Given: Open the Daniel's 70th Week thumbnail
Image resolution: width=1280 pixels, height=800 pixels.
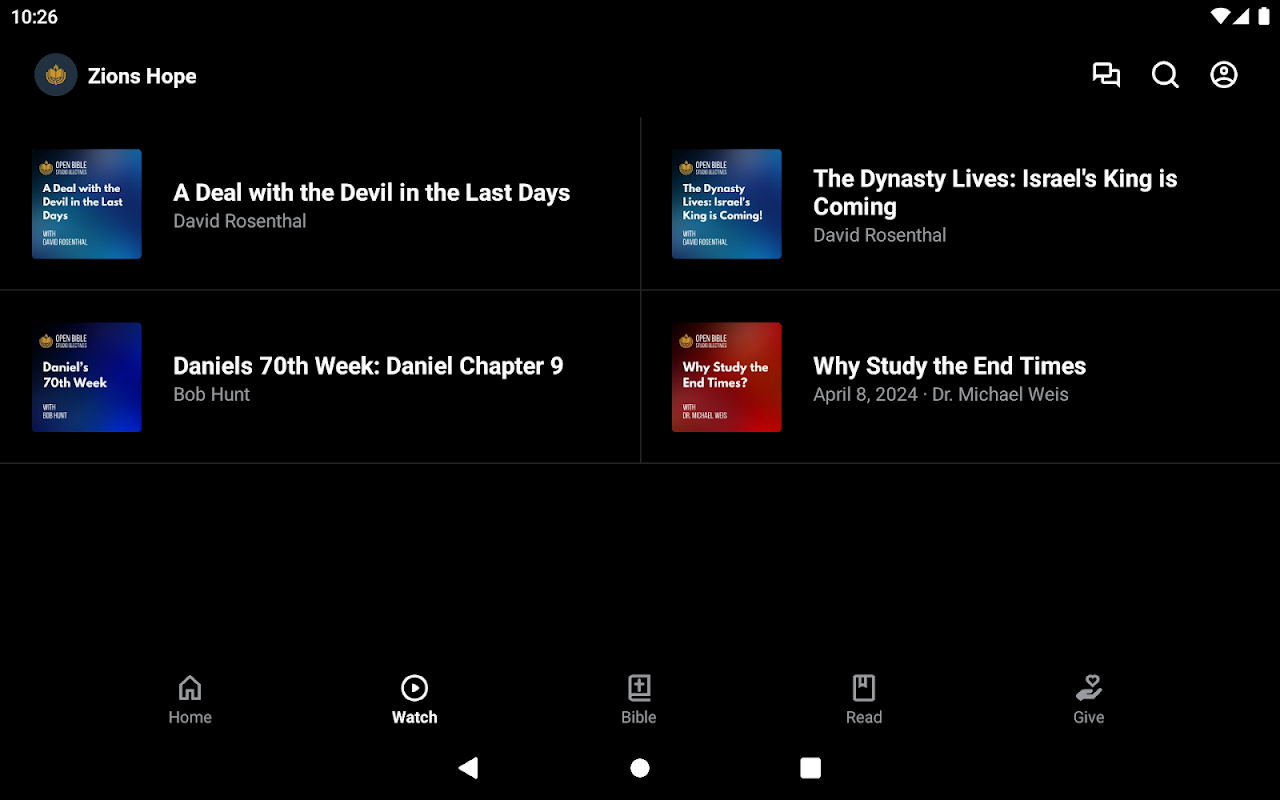Looking at the screenshot, I should 87,377.
